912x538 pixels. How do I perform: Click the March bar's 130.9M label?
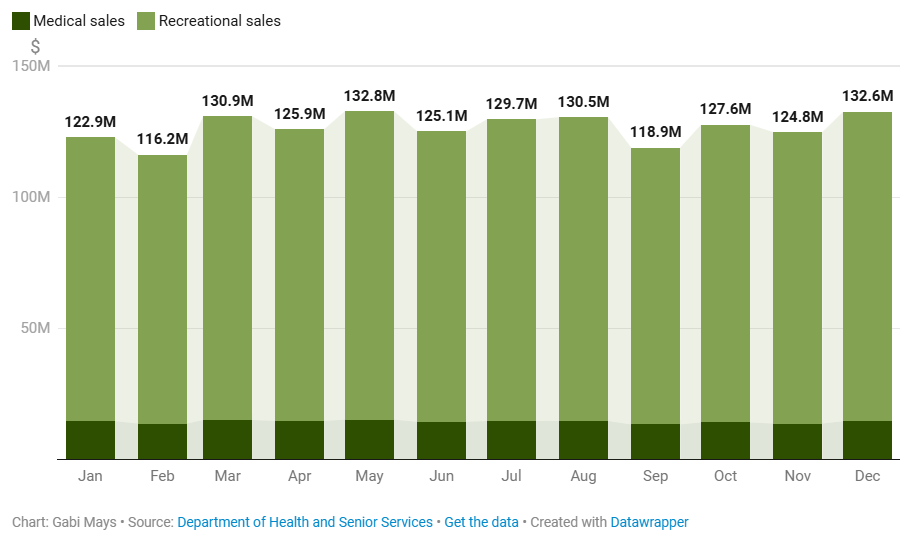click(227, 101)
